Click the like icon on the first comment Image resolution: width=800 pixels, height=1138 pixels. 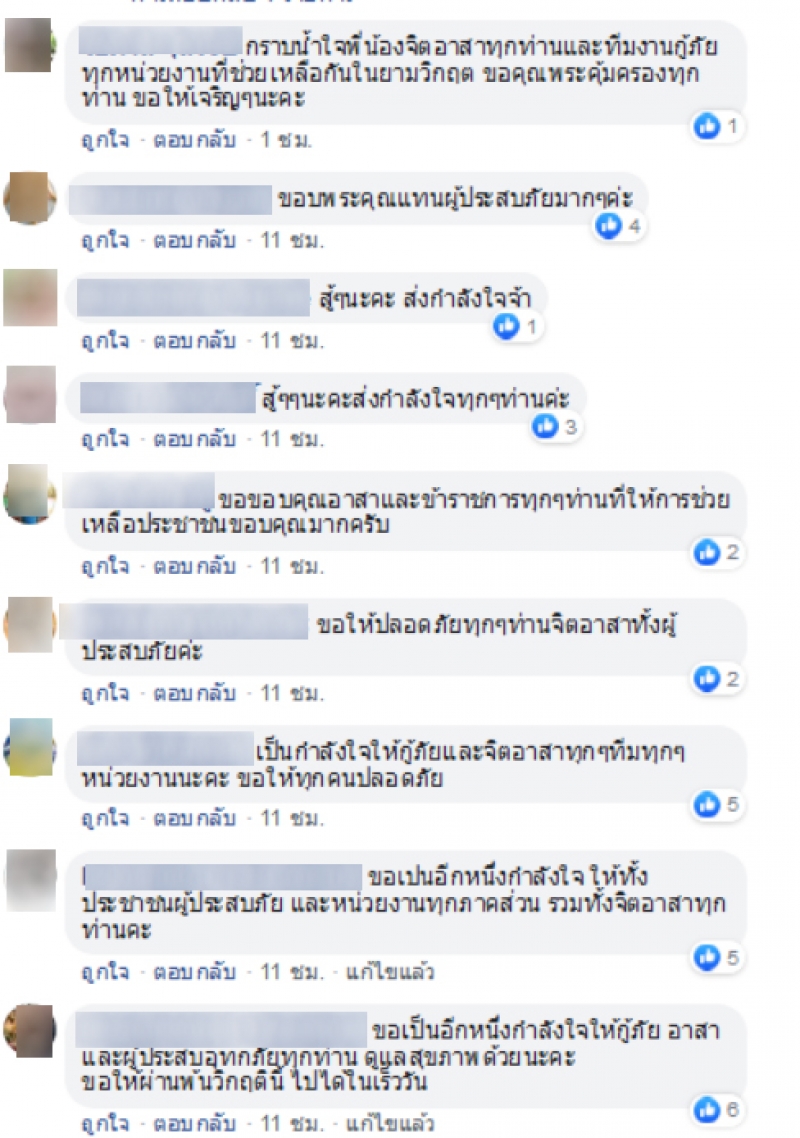click(706, 126)
